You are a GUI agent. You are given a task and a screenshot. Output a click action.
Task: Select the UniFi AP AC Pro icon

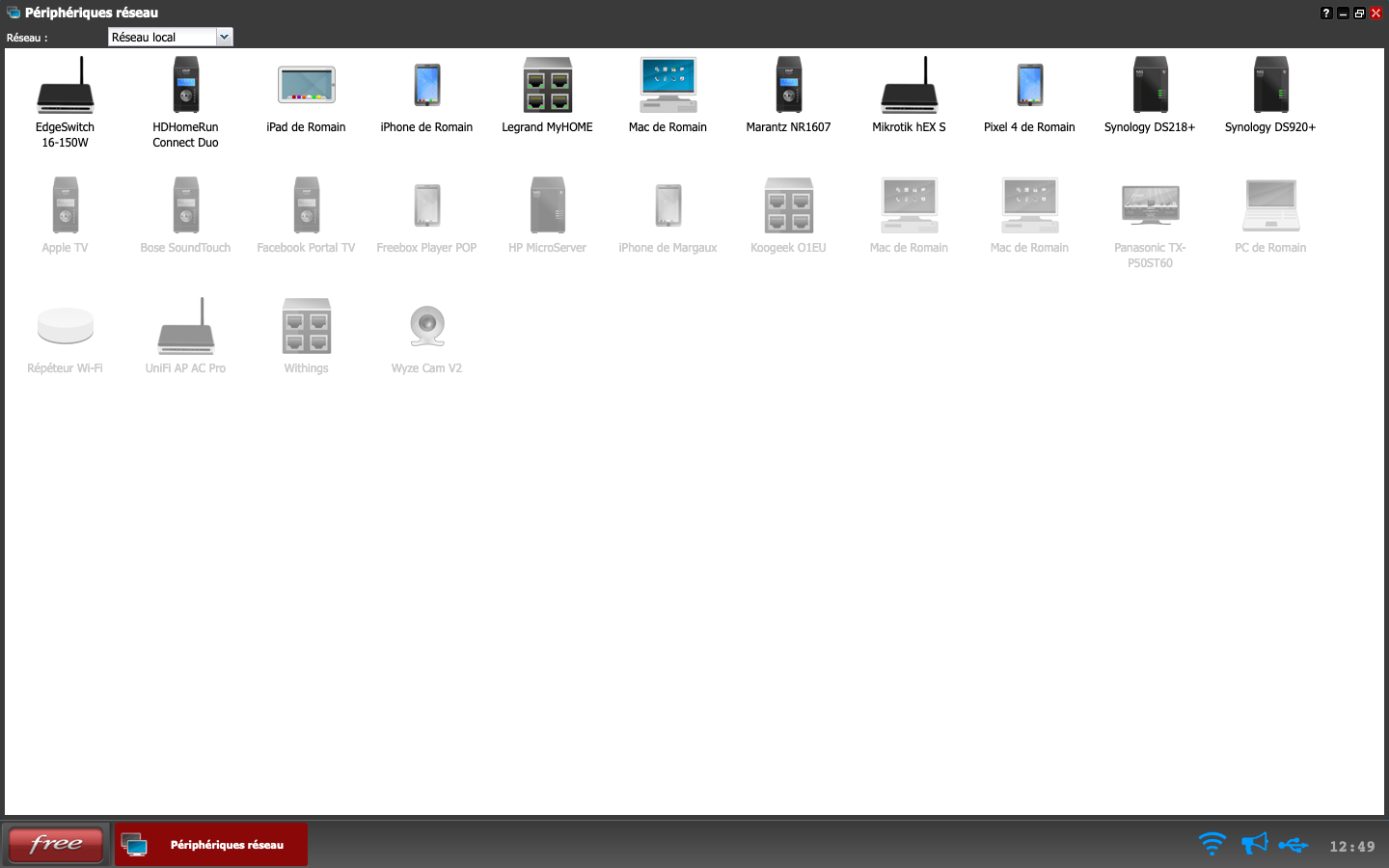pos(185,326)
